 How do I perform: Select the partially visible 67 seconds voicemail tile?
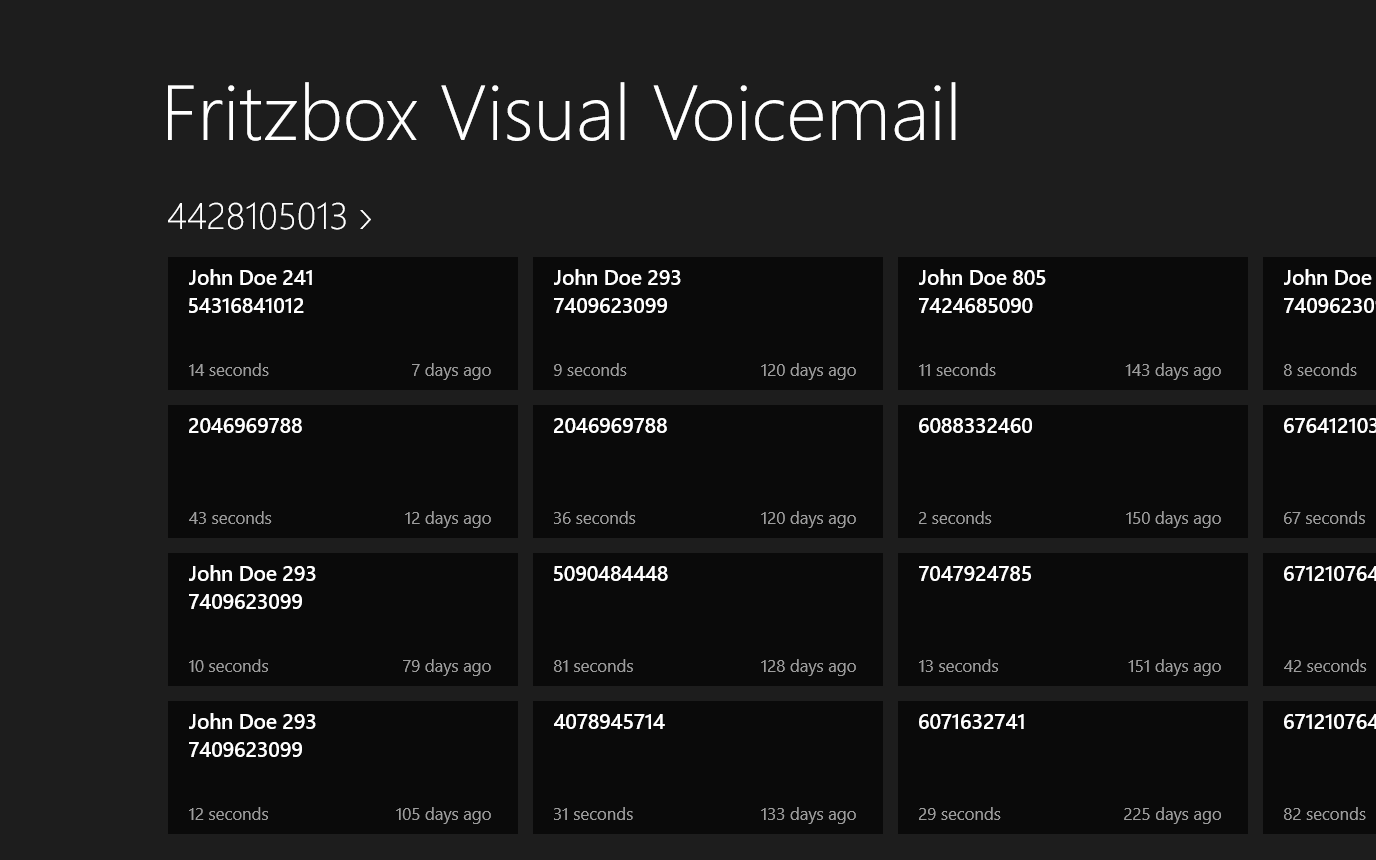[1320, 471]
